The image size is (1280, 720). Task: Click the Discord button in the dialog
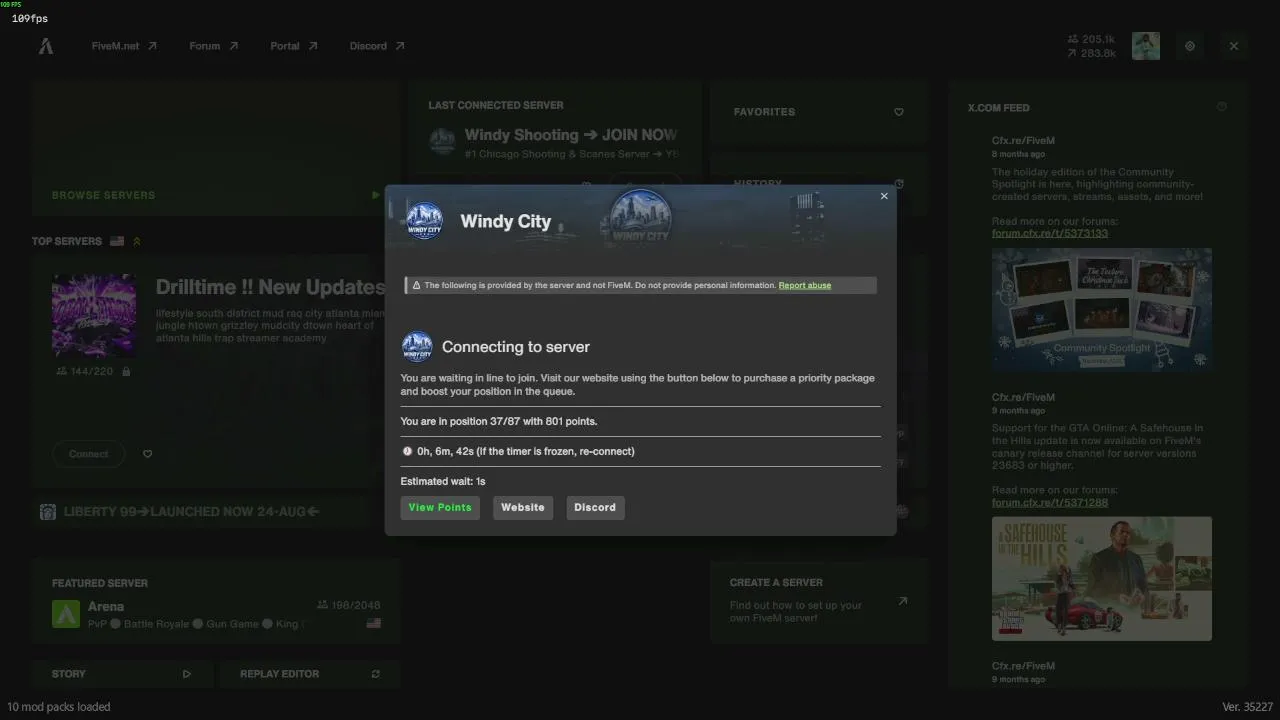click(x=595, y=508)
